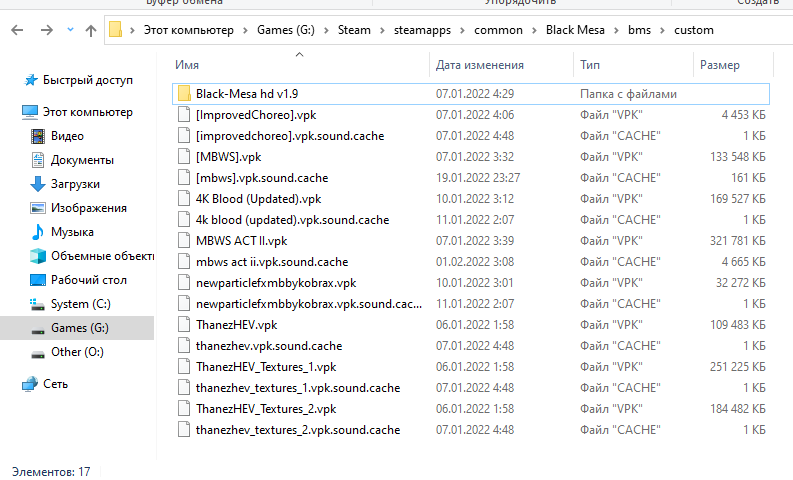793x480 pixels.
Task: Open 'Рабочий стол' in sidebar
Action: pos(89,280)
